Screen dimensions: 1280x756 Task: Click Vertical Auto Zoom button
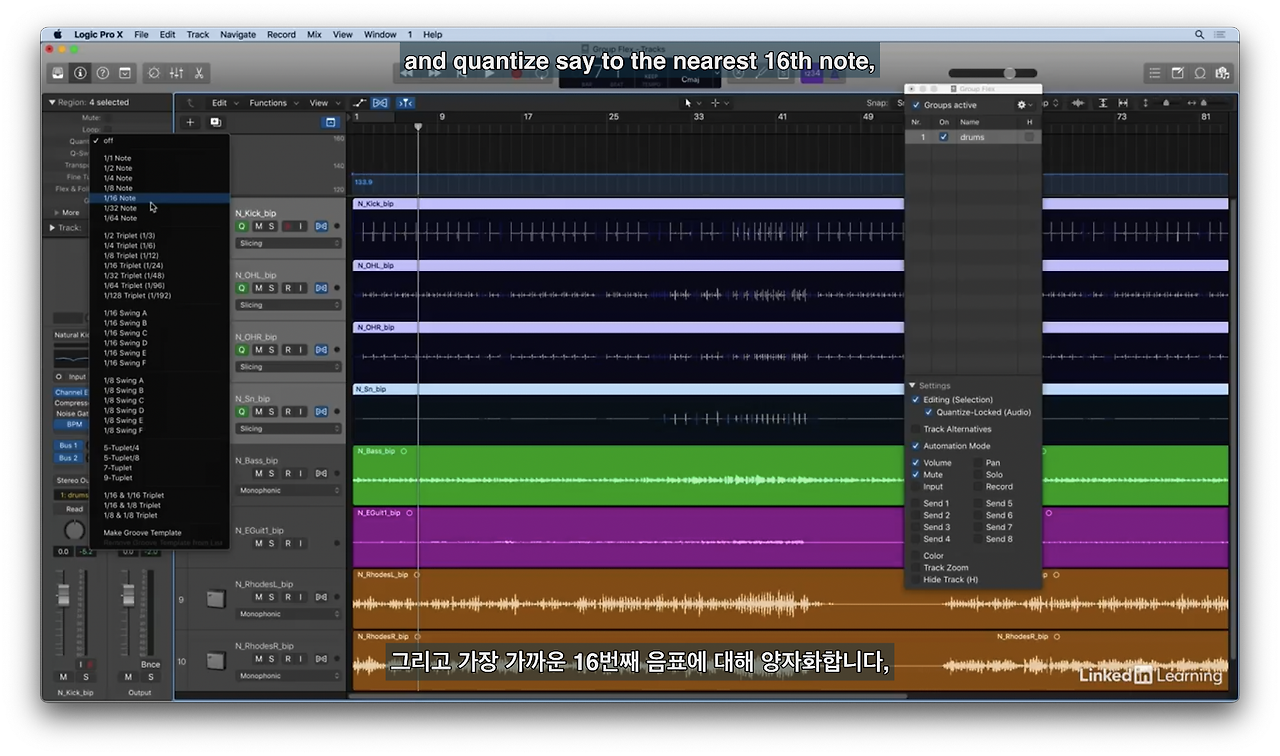1103,103
